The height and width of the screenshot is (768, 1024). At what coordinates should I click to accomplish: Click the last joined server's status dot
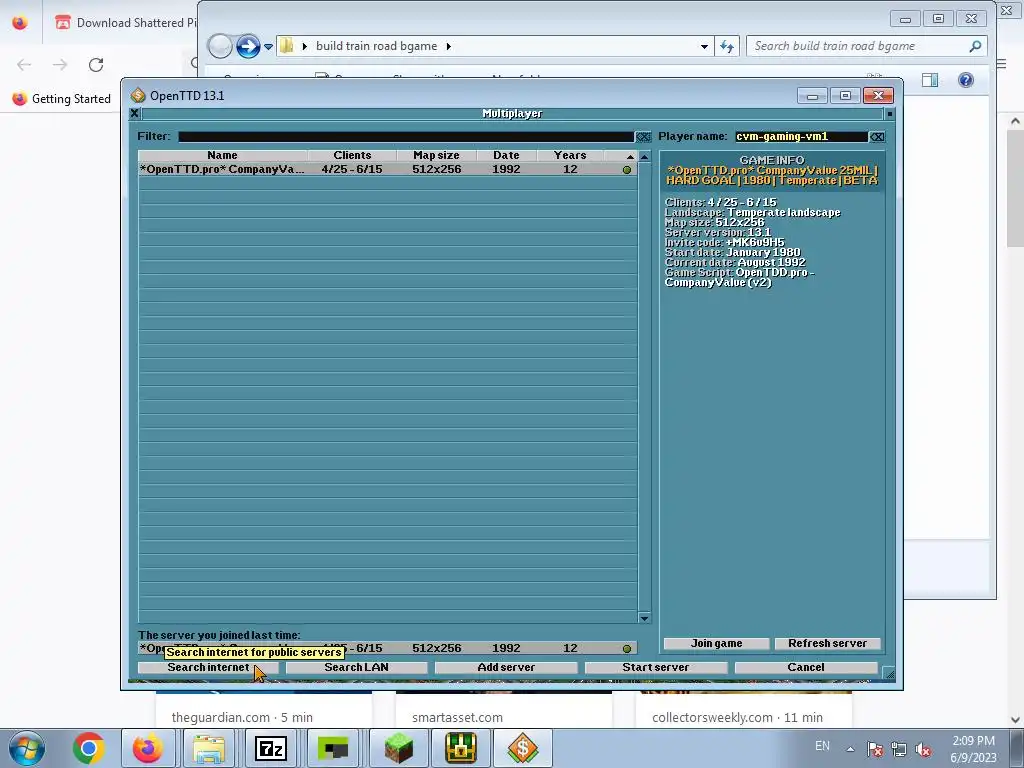(x=627, y=648)
